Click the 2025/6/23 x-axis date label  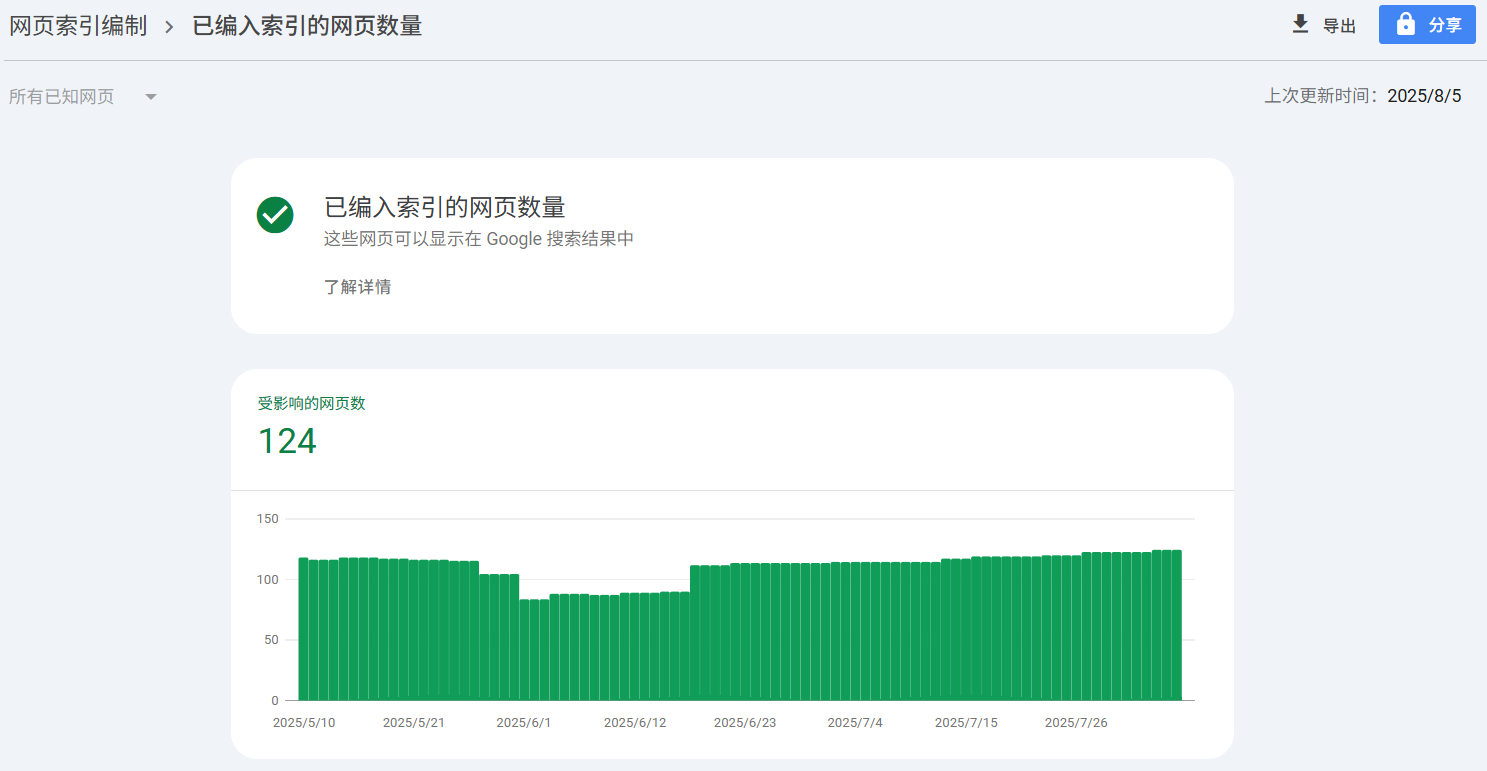(x=745, y=723)
